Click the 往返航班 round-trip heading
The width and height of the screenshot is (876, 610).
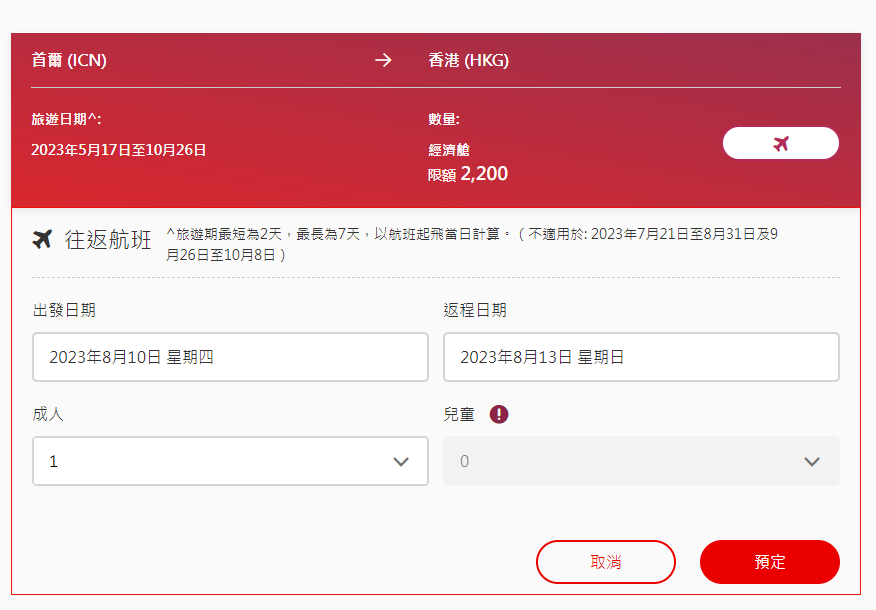108,240
